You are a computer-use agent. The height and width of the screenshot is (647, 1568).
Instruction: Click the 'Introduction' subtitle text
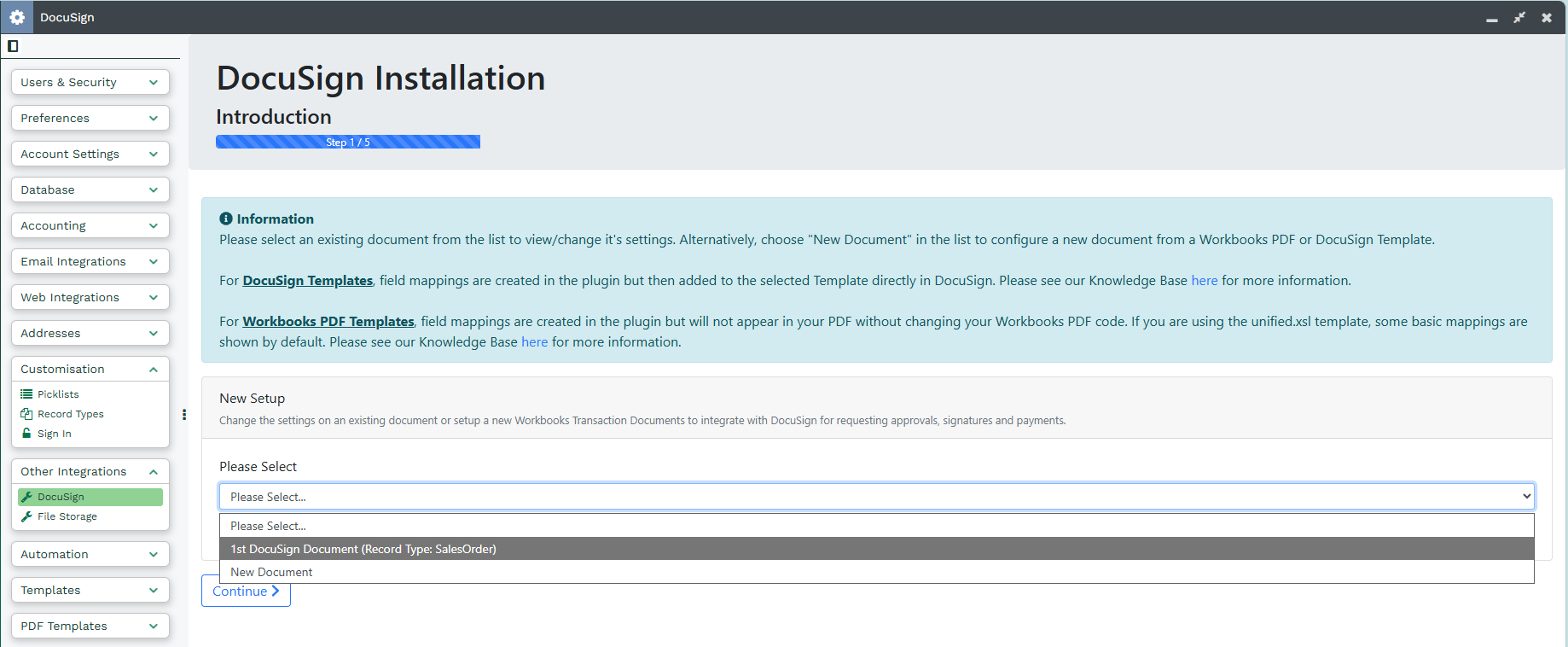coord(274,117)
